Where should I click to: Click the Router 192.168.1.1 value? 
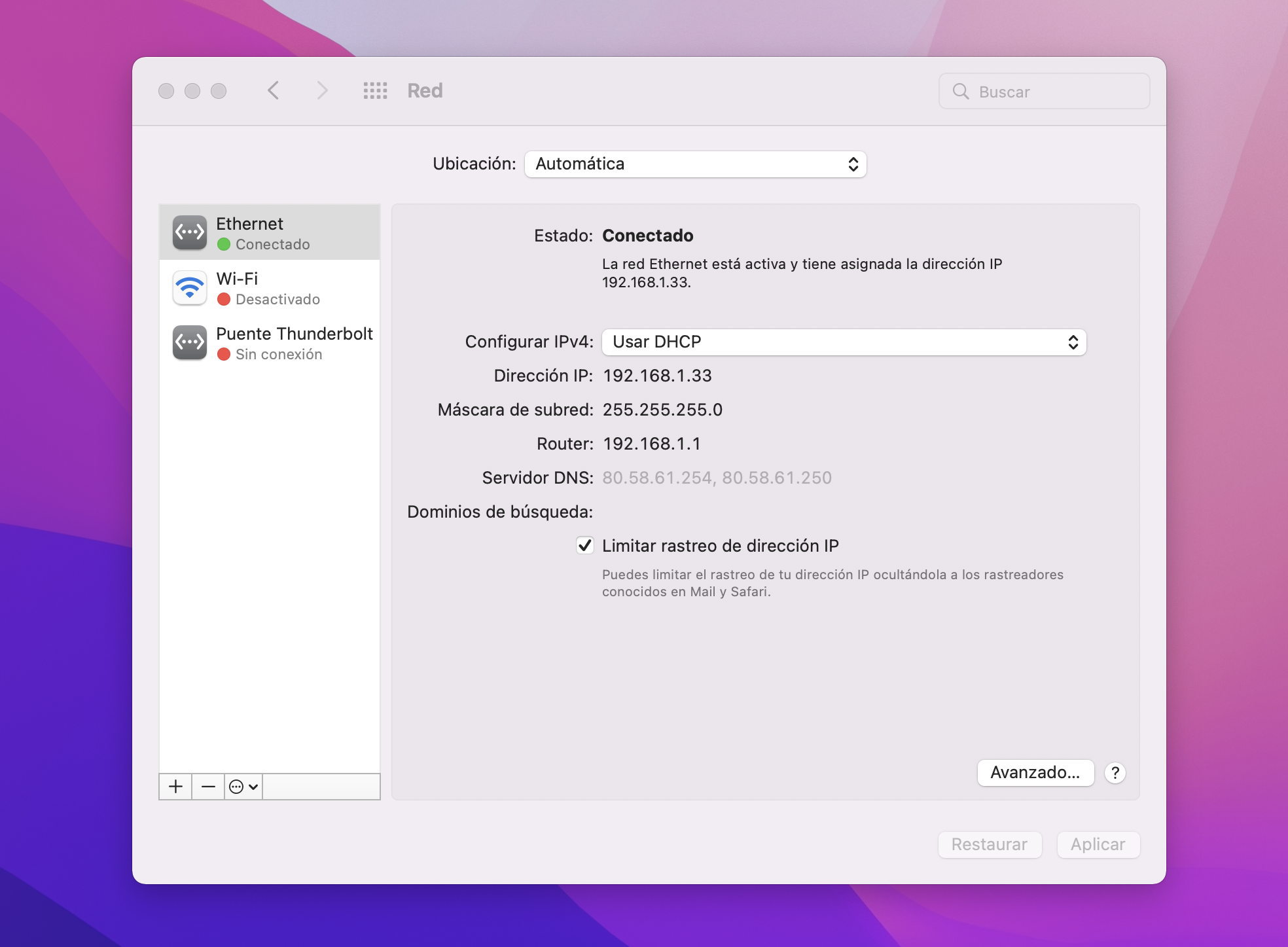coord(652,444)
